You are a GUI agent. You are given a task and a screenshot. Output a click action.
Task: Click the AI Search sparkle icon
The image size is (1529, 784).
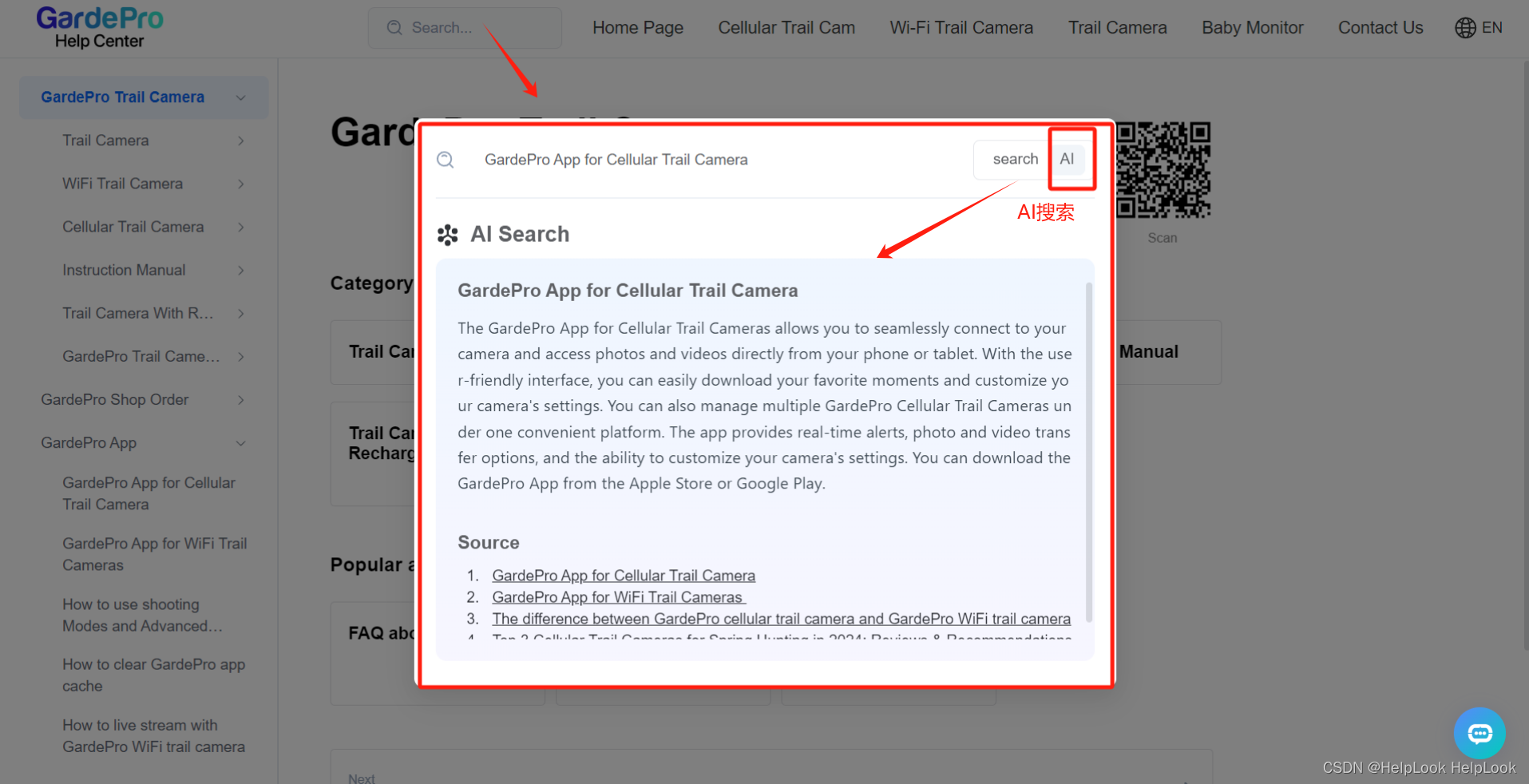pos(448,235)
